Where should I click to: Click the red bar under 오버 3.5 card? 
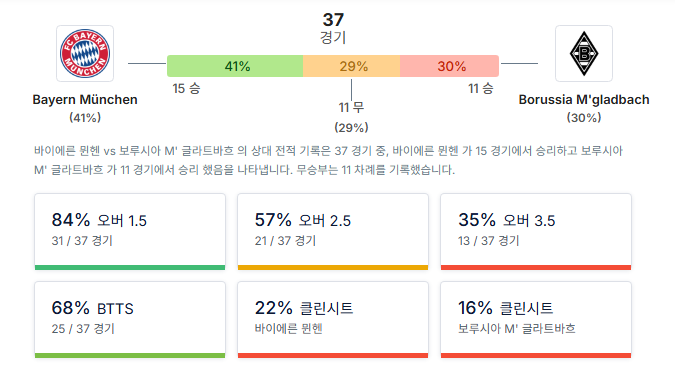point(536,268)
